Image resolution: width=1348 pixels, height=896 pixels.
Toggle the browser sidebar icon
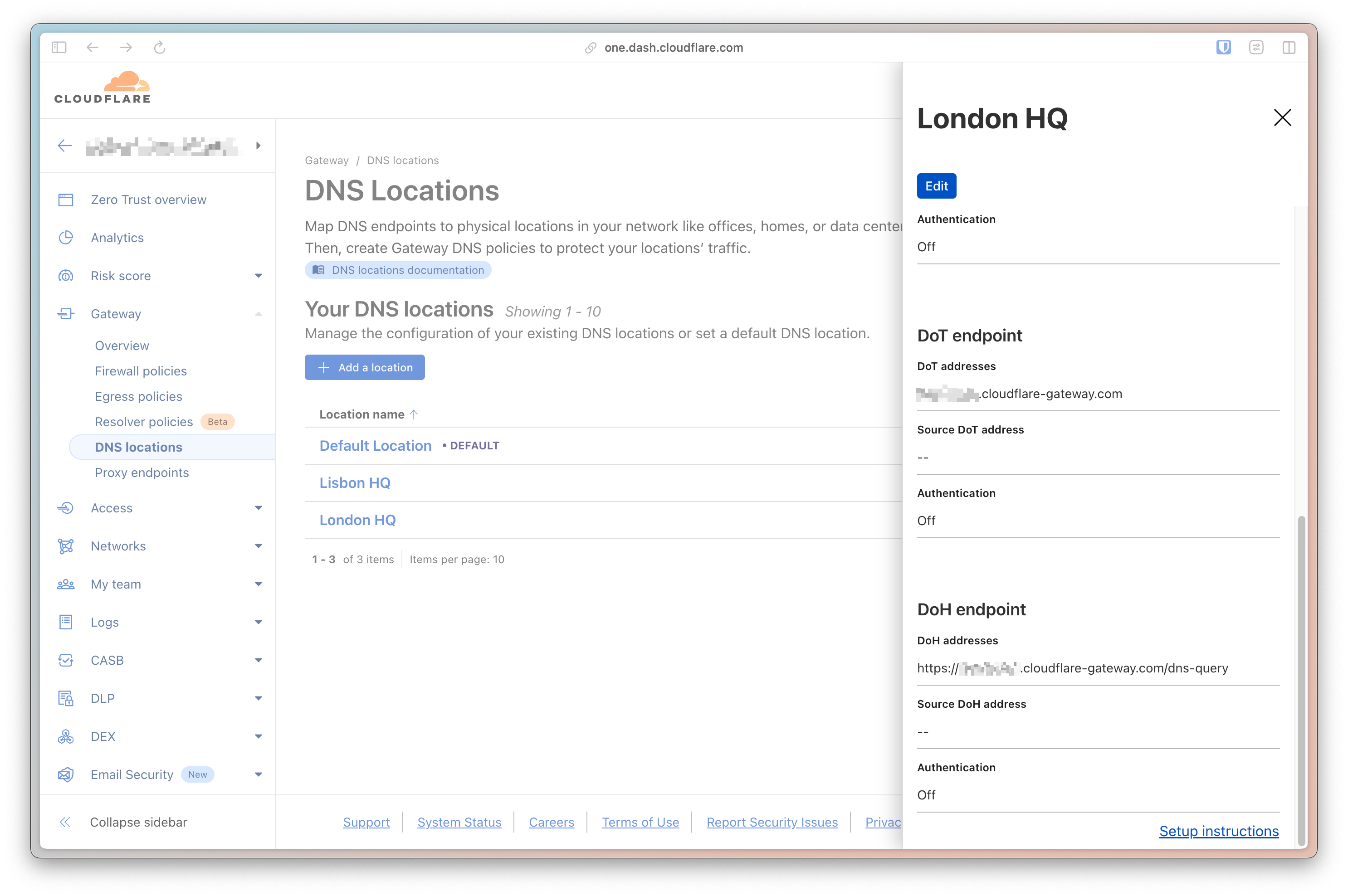click(59, 48)
